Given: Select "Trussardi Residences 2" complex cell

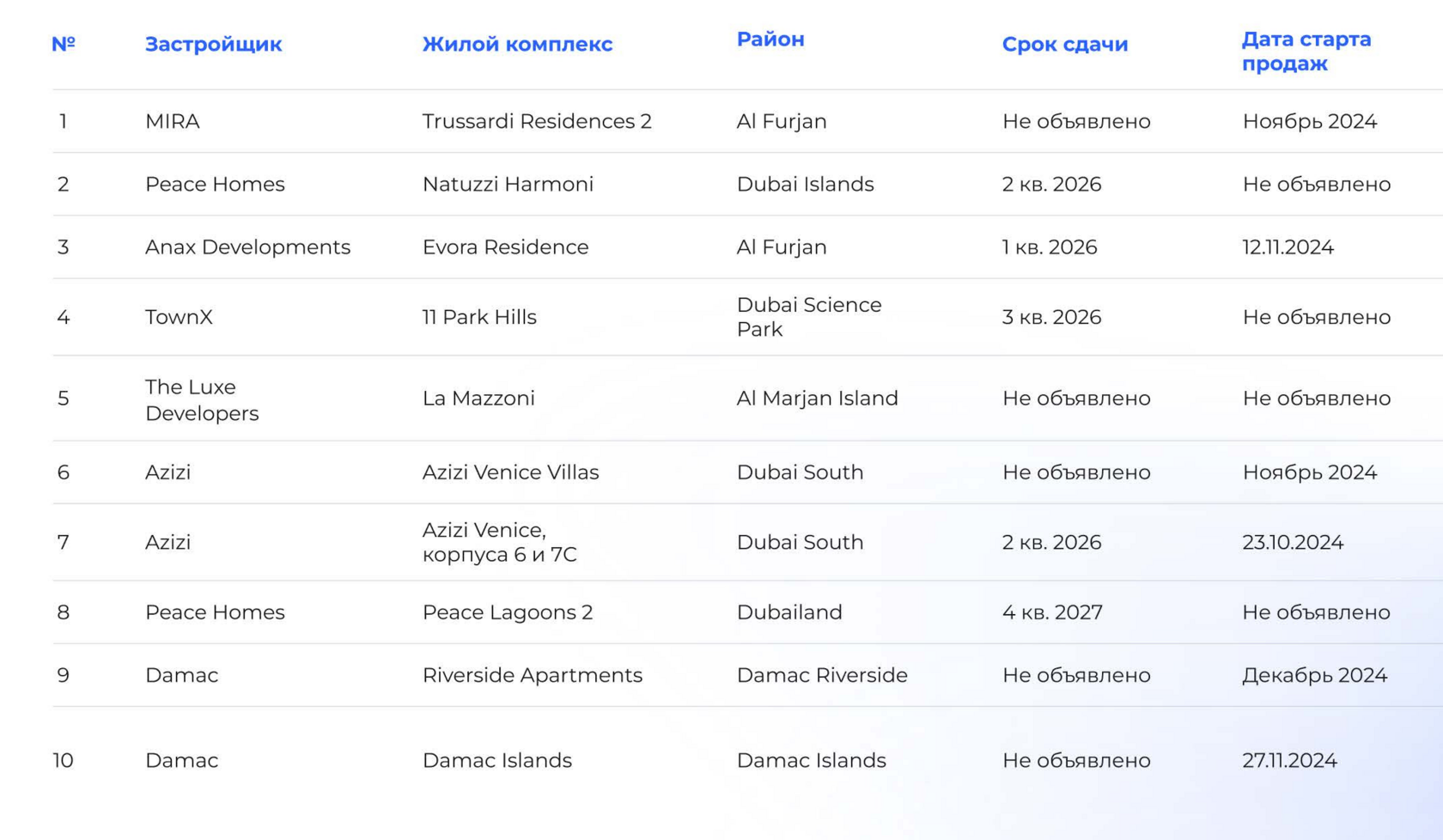Looking at the screenshot, I should pos(537,121).
